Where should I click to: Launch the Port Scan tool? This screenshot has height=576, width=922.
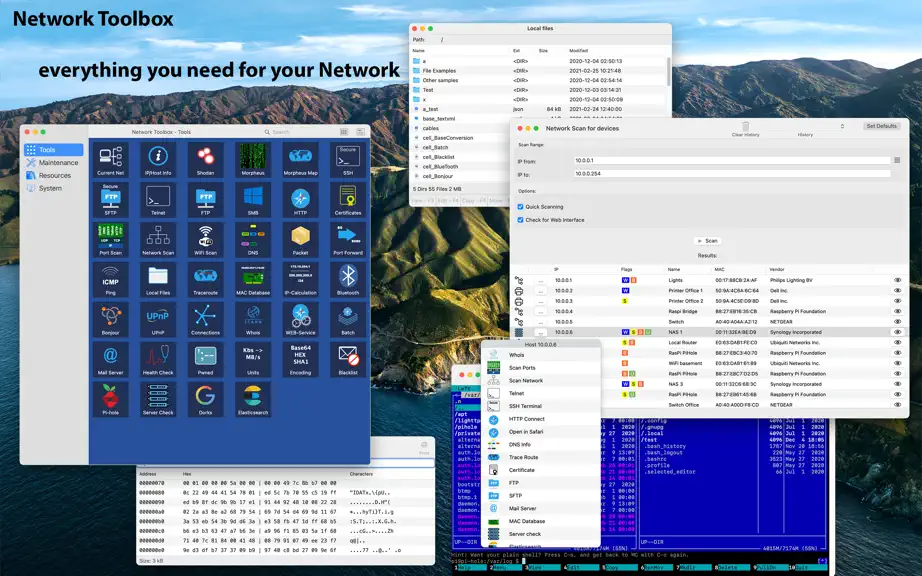pos(111,239)
